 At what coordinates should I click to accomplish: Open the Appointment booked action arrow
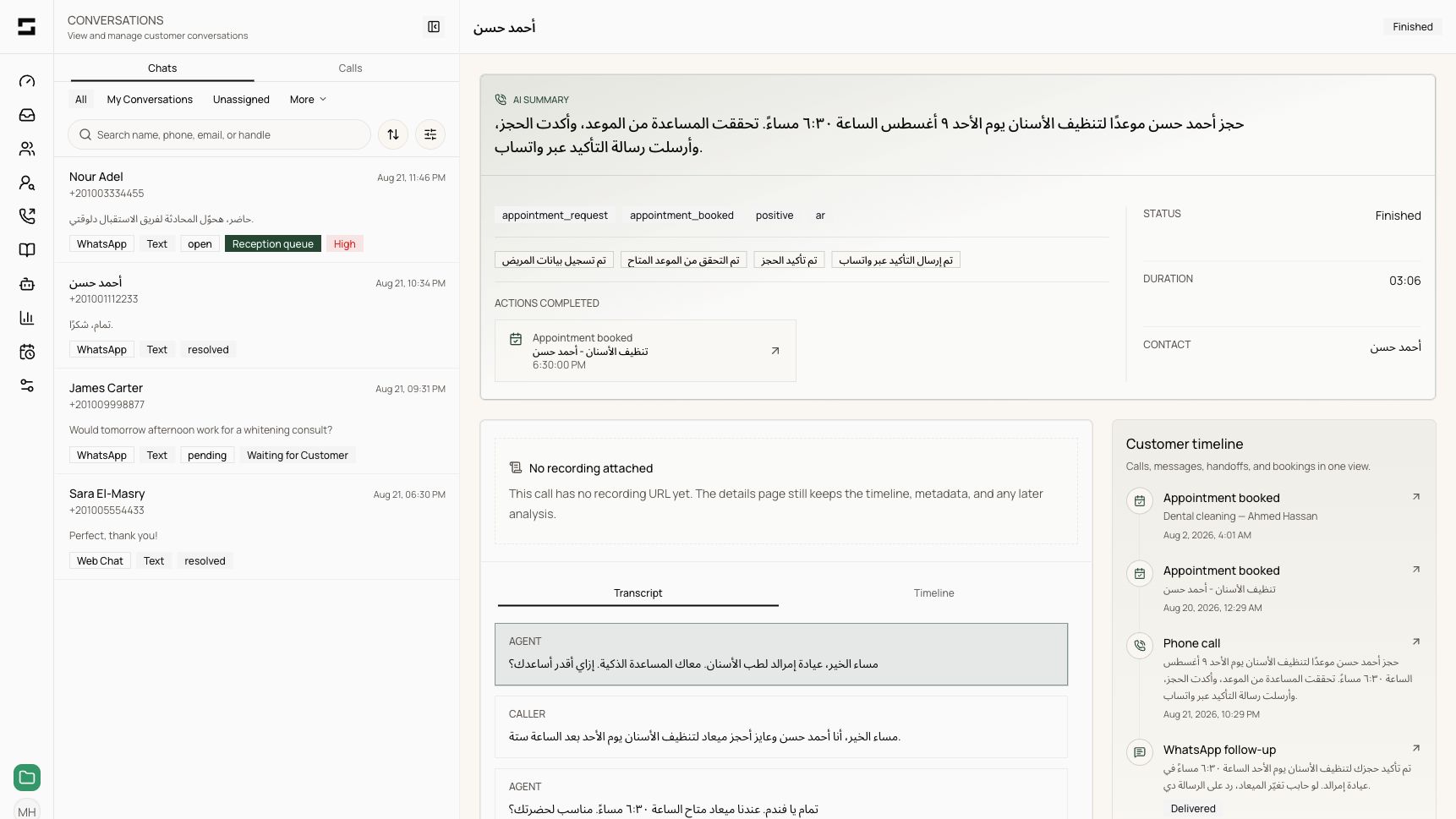coord(775,351)
